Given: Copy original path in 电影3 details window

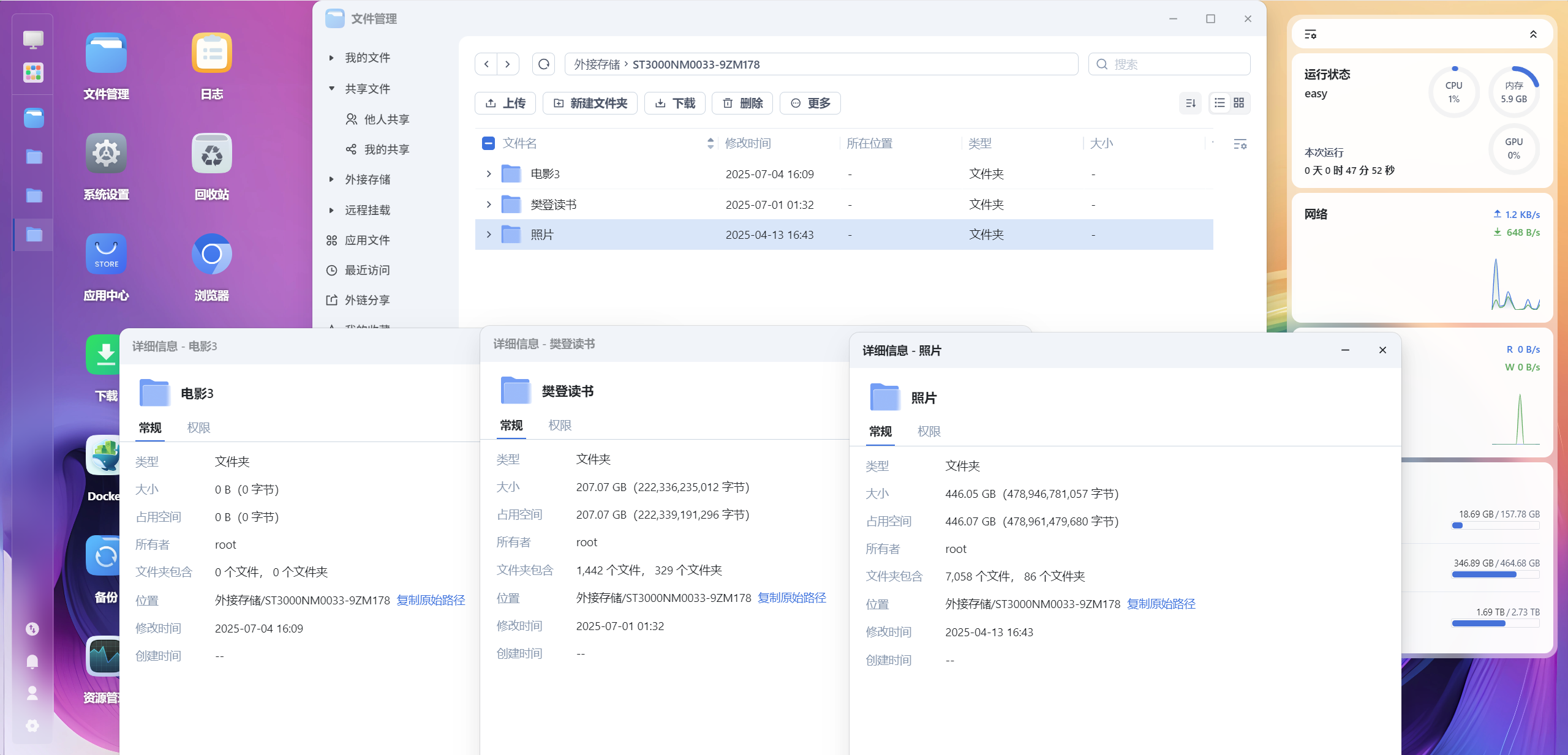Looking at the screenshot, I should (431, 600).
